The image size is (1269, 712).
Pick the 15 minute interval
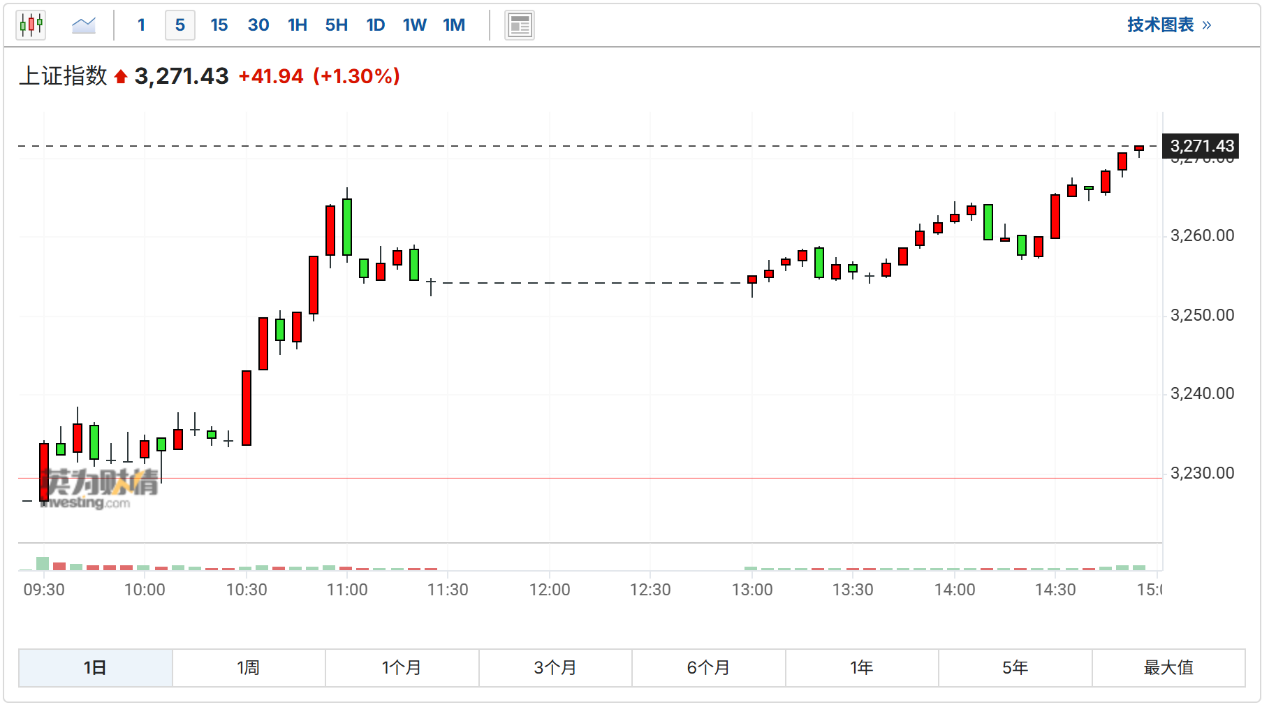point(219,25)
